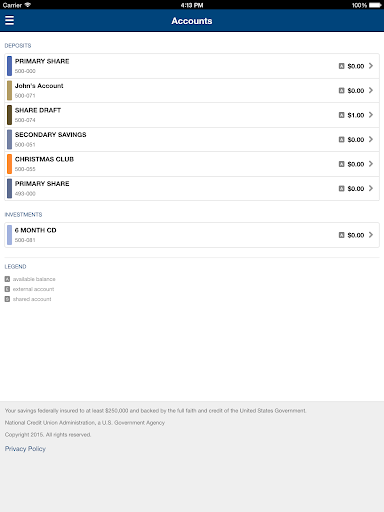Expand 6 MONTH CD chevron arrow

(x=371, y=235)
